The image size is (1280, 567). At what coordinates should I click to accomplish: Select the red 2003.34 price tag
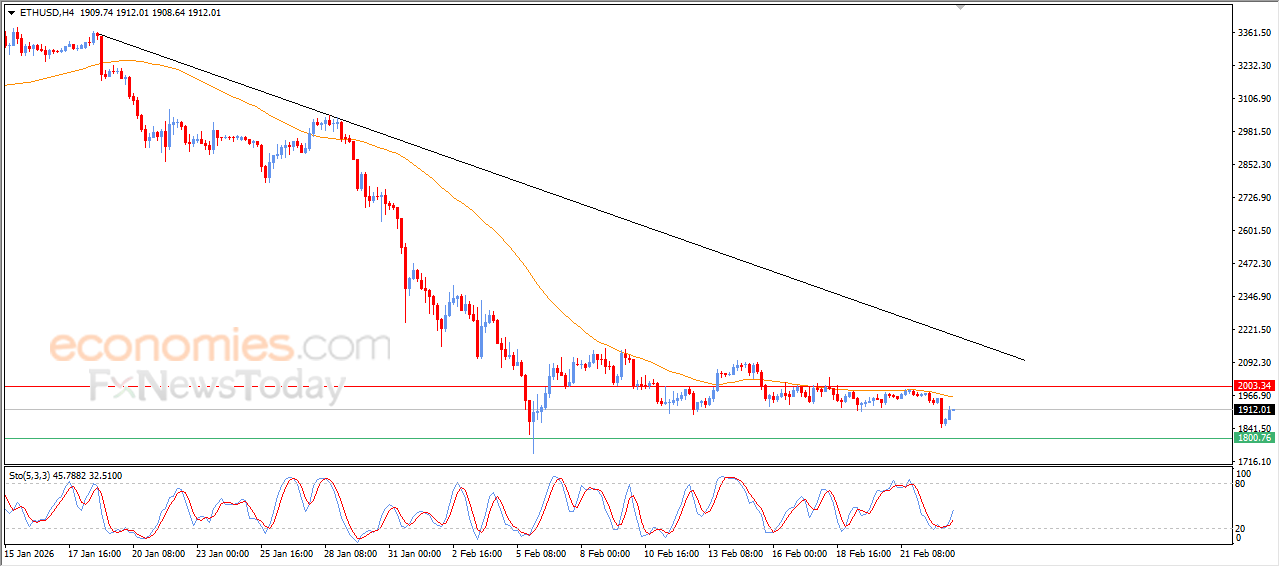click(x=1253, y=386)
